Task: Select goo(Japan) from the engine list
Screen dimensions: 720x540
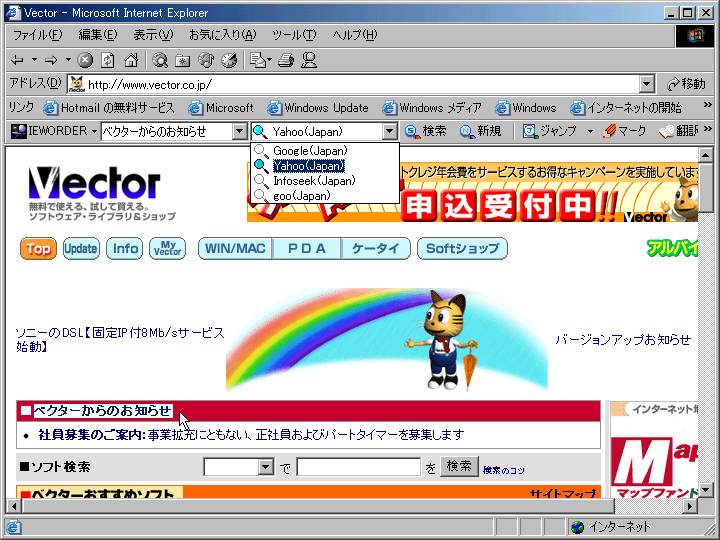Action: [x=325, y=196]
